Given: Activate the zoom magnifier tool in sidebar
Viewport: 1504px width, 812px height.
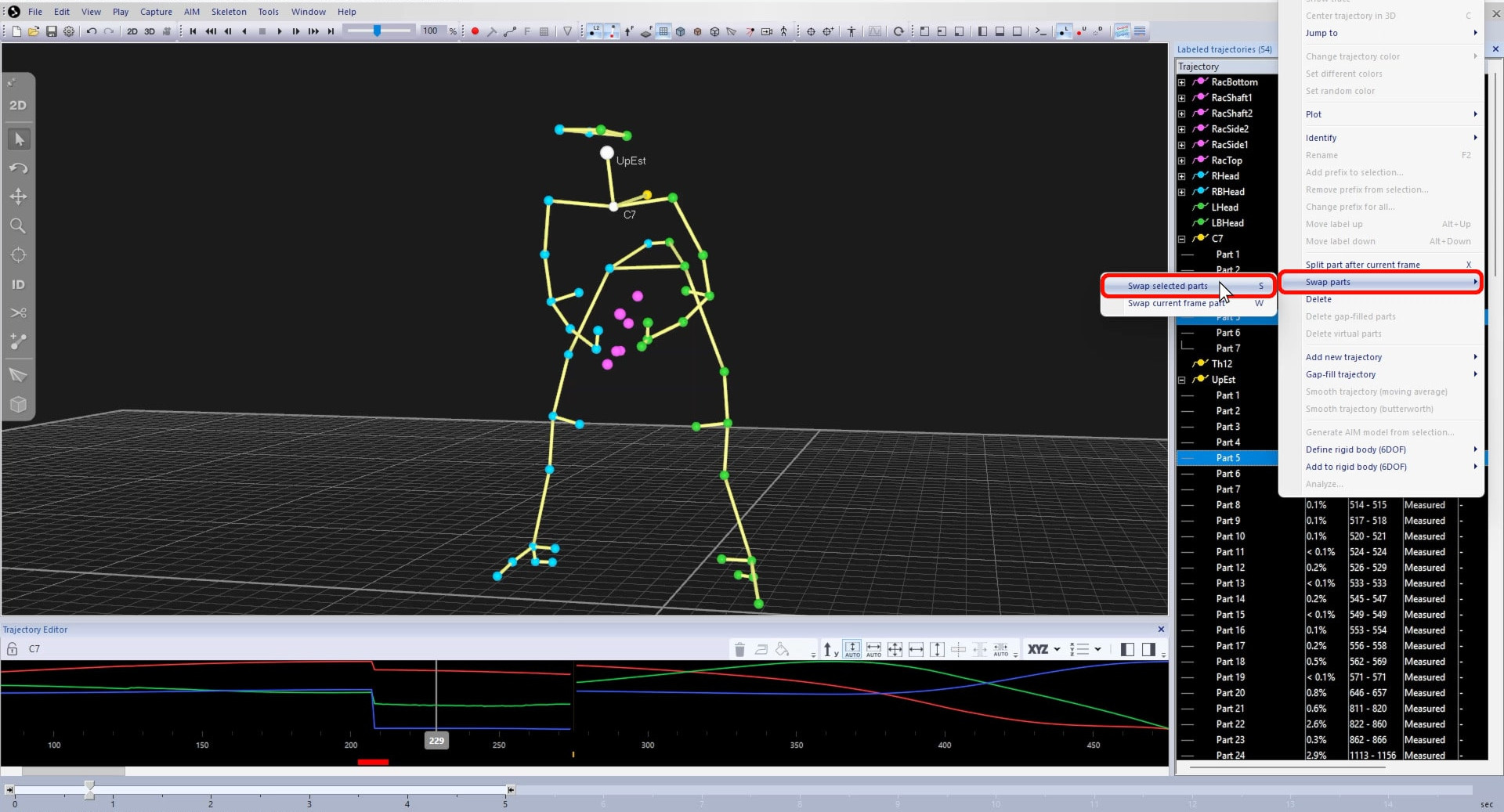Looking at the screenshot, I should pos(18,226).
